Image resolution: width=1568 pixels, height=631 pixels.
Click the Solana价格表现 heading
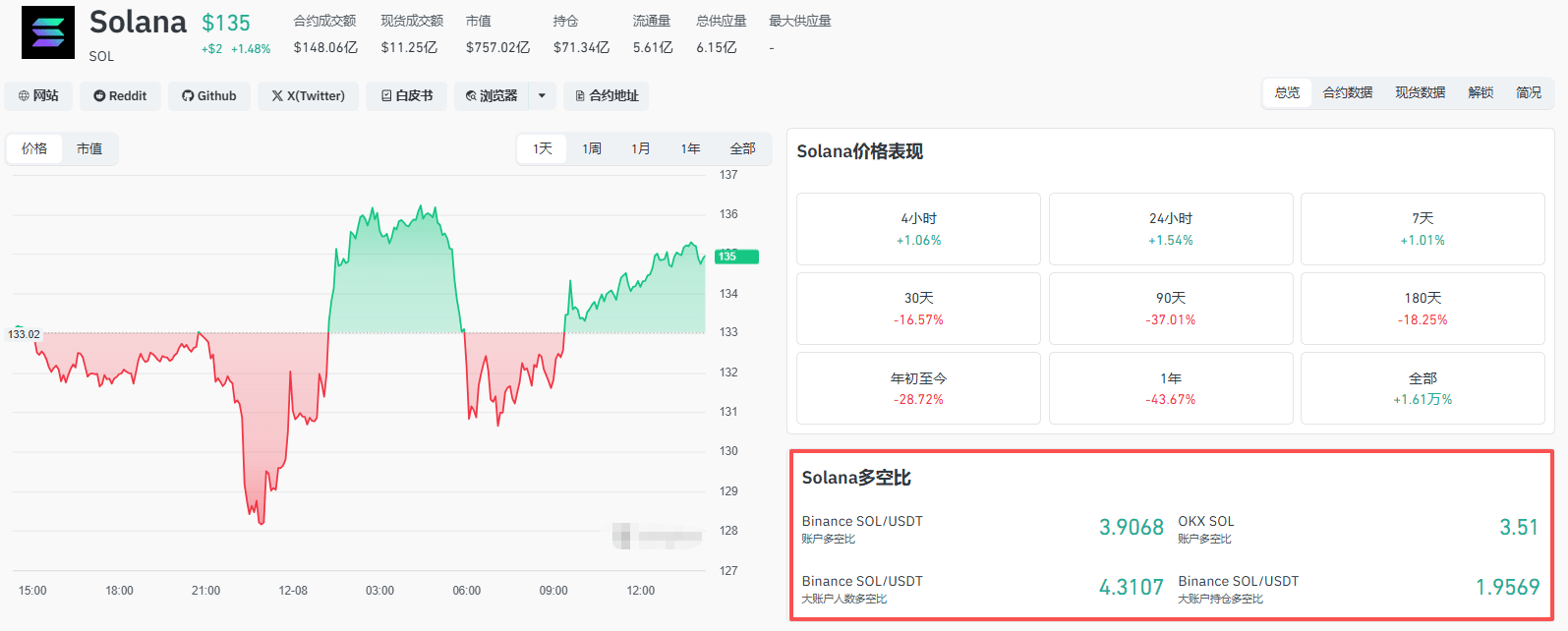coord(859,151)
